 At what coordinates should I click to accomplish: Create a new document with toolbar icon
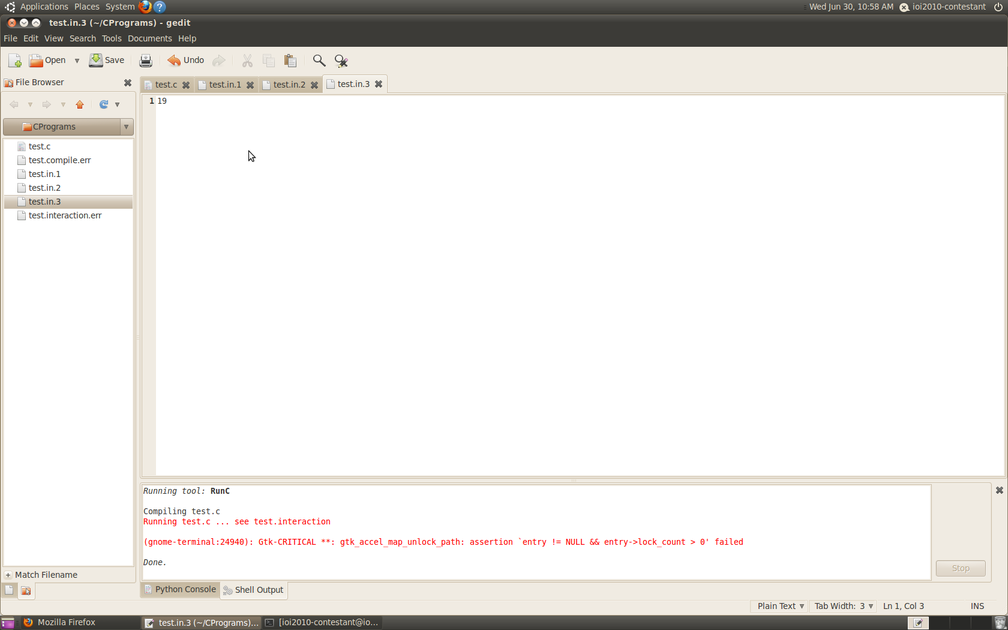coord(15,61)
